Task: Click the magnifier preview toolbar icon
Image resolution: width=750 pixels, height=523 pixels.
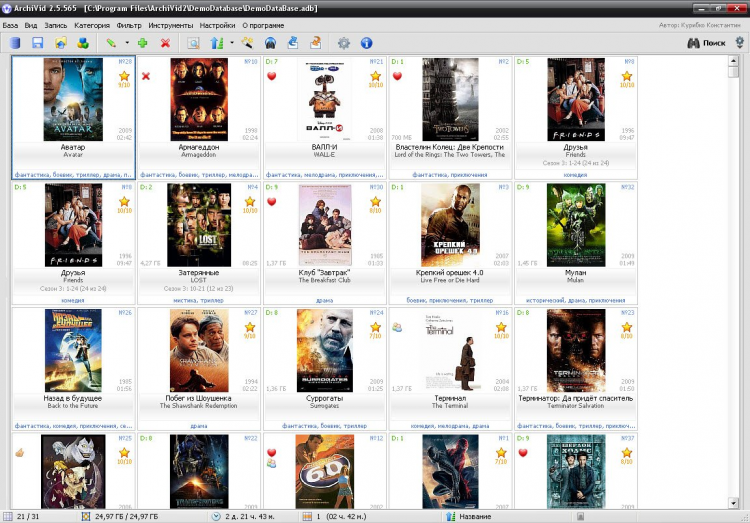Action: 193,43
